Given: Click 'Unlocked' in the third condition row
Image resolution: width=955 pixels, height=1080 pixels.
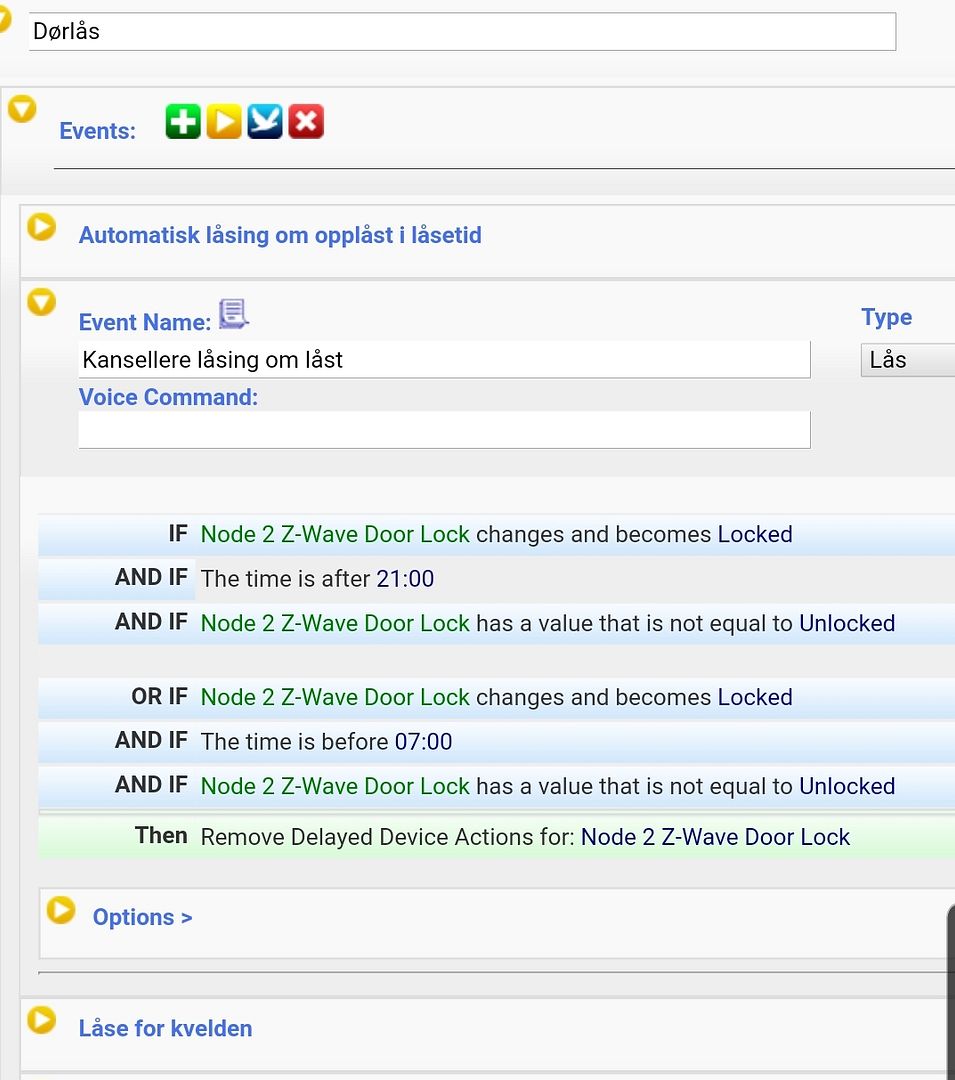Looking at the screenshot, I should click(x=847, y=623).
